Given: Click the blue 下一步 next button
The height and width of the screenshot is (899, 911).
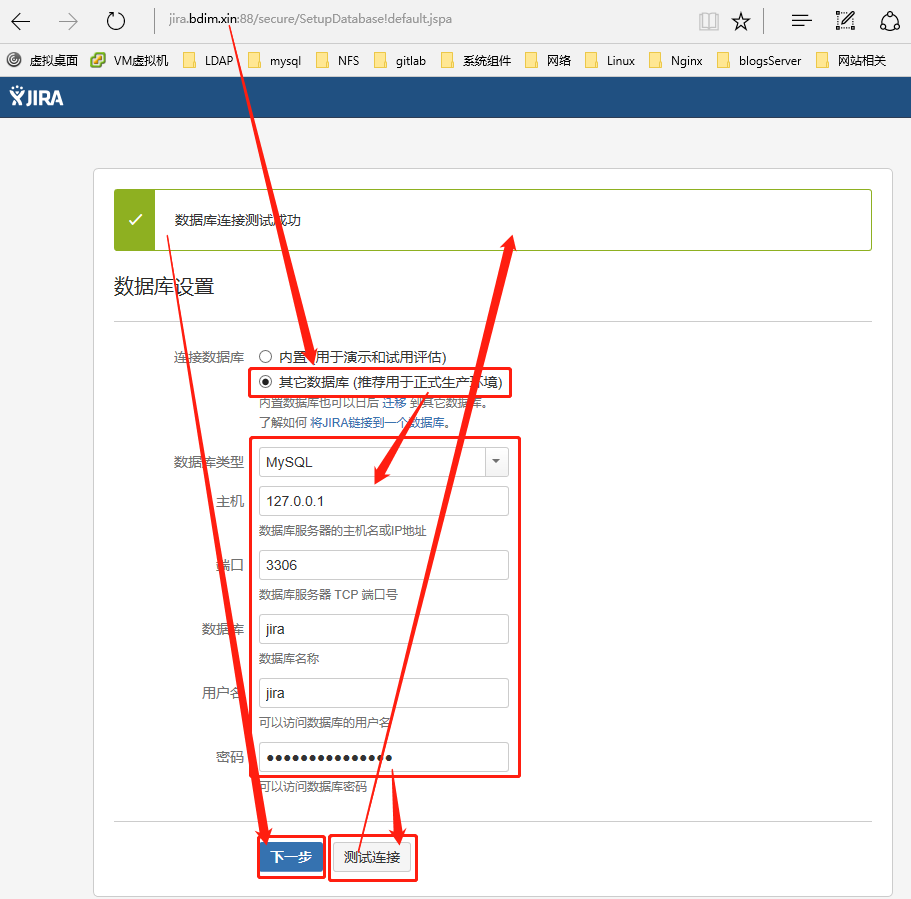Looking at the screenshot, I should 291,857.
